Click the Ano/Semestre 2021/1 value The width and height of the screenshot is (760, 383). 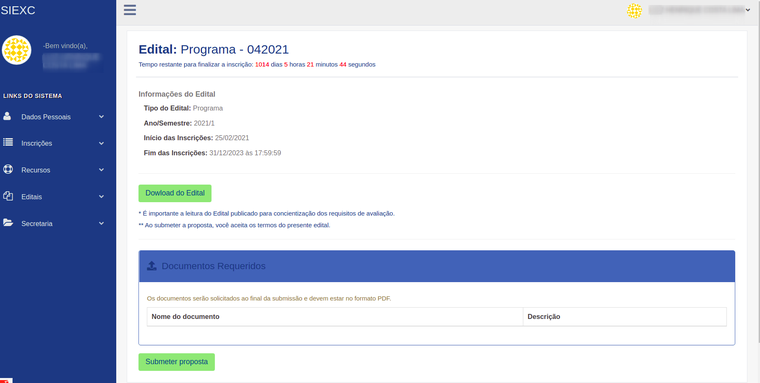coord(204,123)
